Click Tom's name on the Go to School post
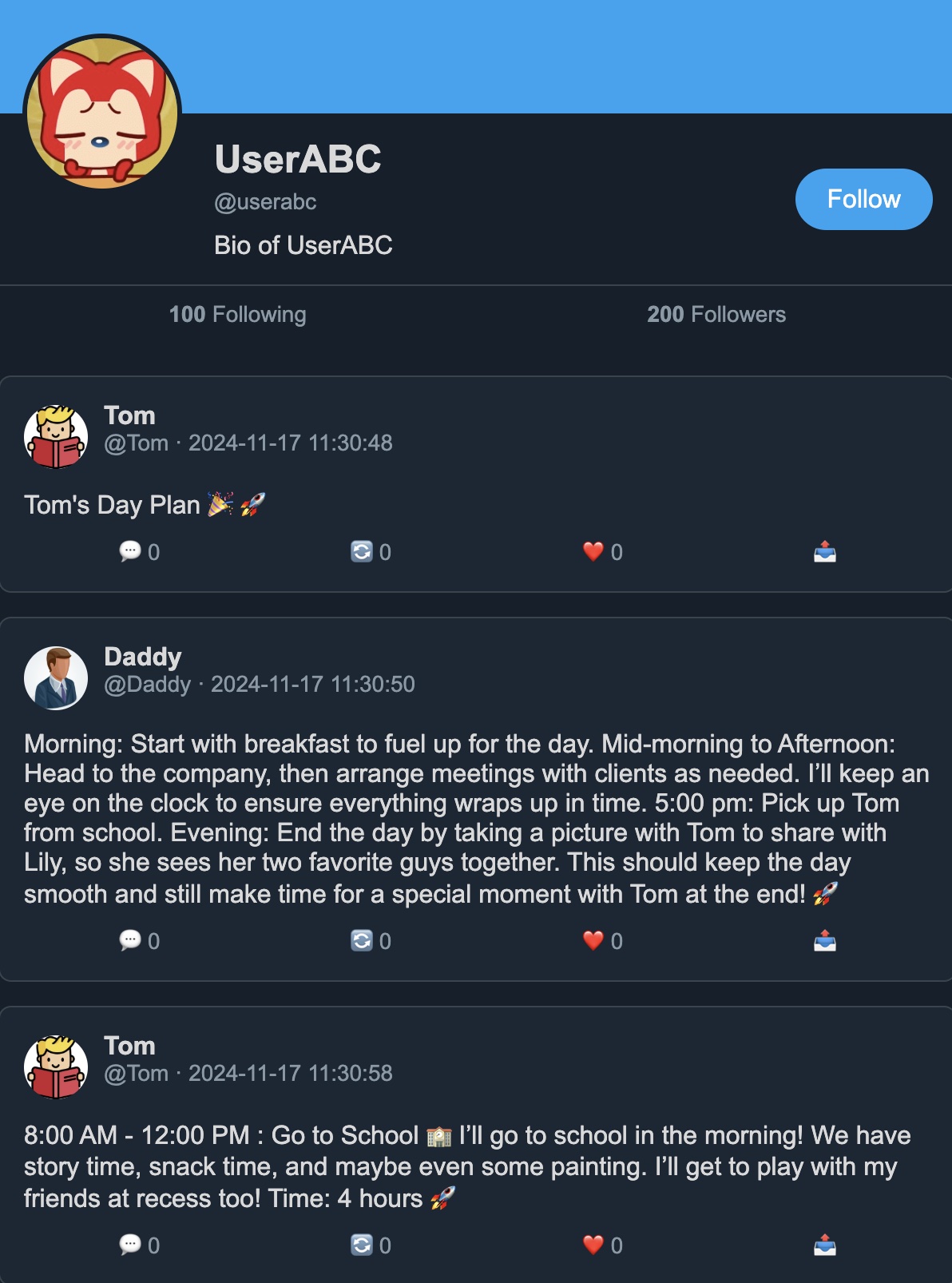The height and width of the screenshot is (1283, 952). (129, 1045)
